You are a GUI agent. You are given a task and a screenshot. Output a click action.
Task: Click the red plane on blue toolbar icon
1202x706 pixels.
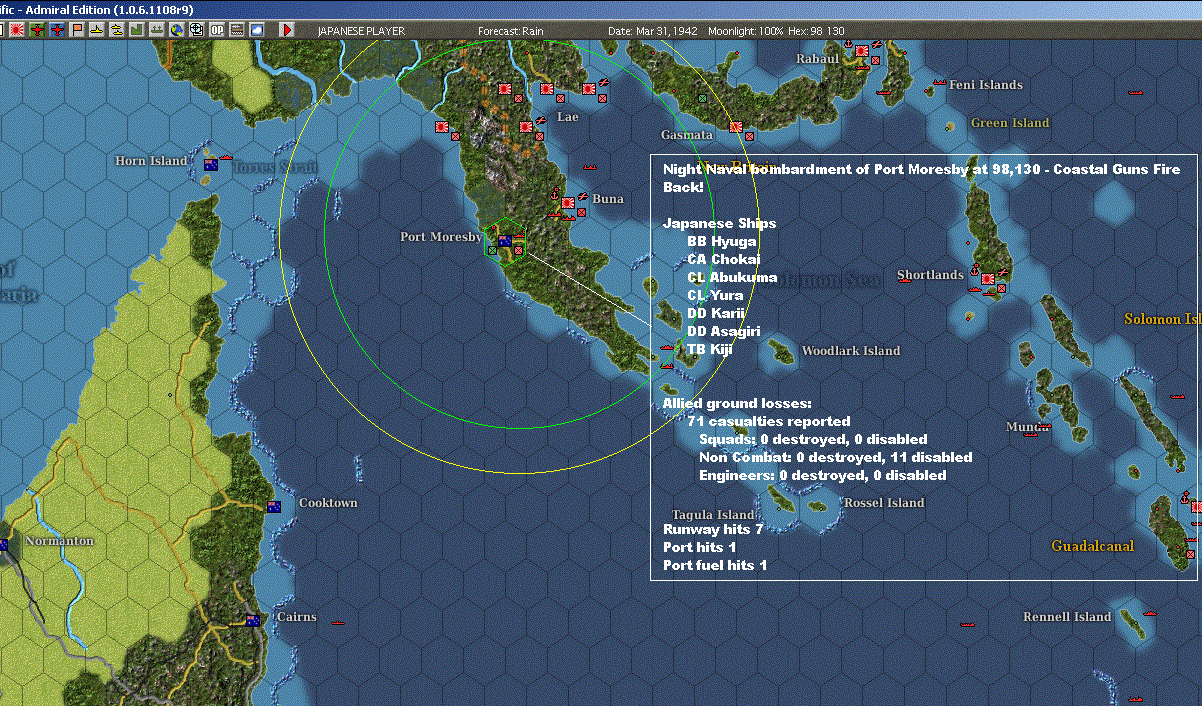point(57,30)
